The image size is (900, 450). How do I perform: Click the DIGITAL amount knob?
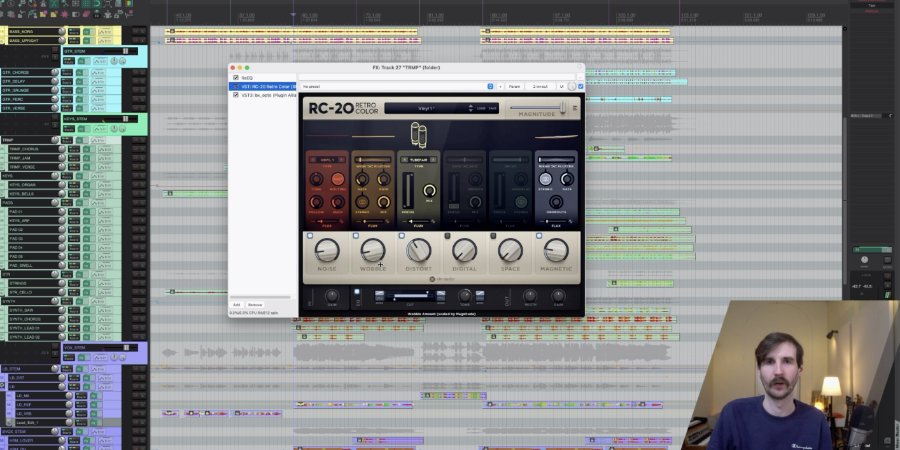[464, 251]
